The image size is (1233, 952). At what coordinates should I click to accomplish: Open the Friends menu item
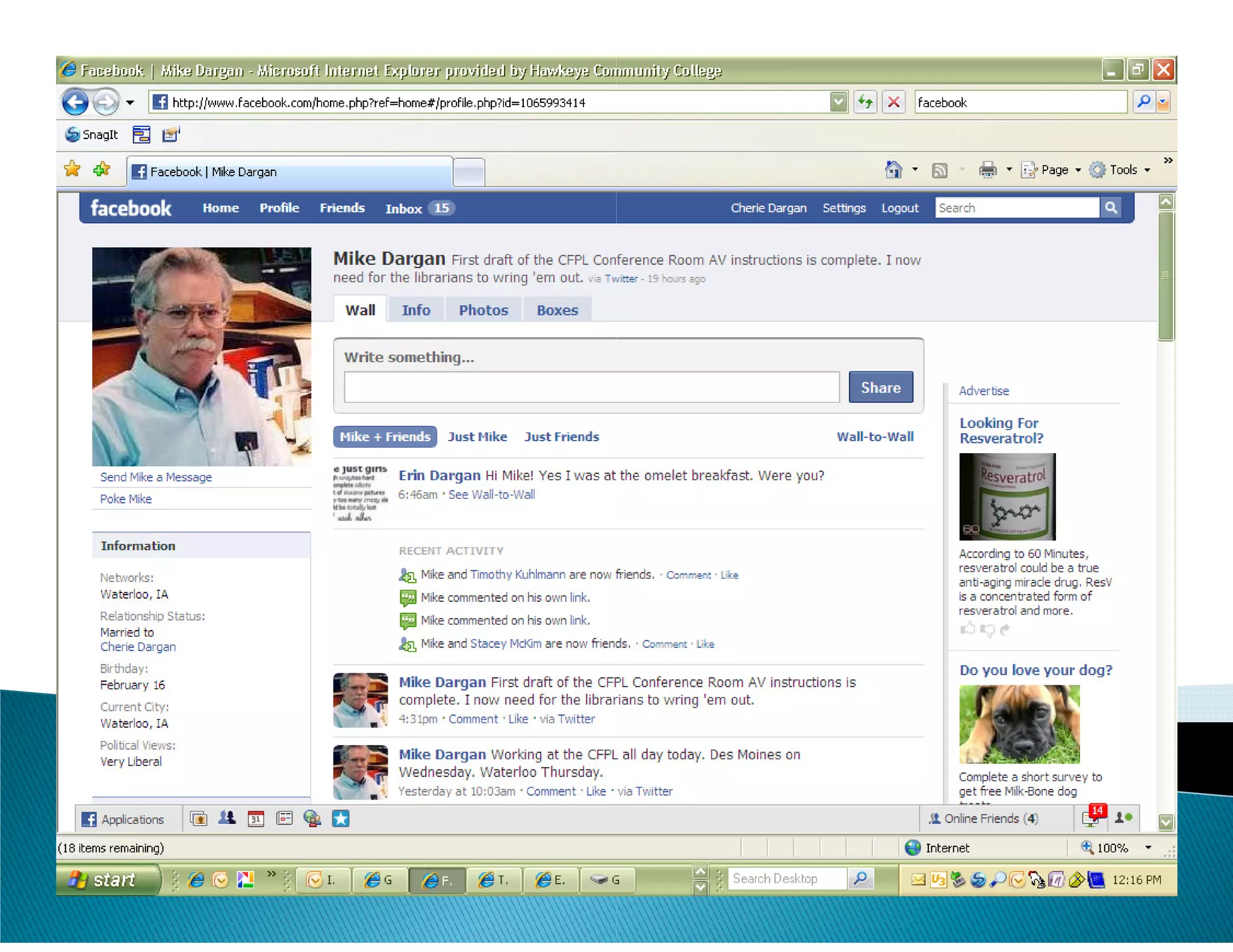[342, 208]
